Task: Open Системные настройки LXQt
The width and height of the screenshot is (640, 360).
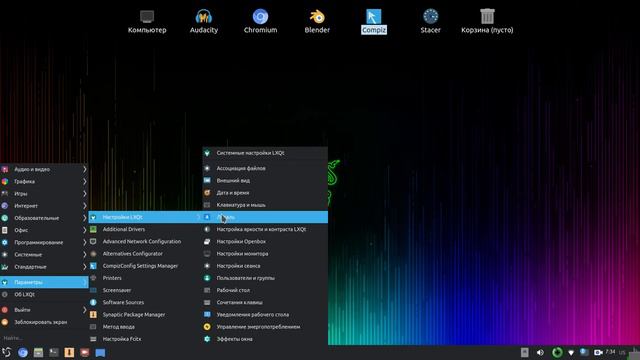Action: point(265,153)
